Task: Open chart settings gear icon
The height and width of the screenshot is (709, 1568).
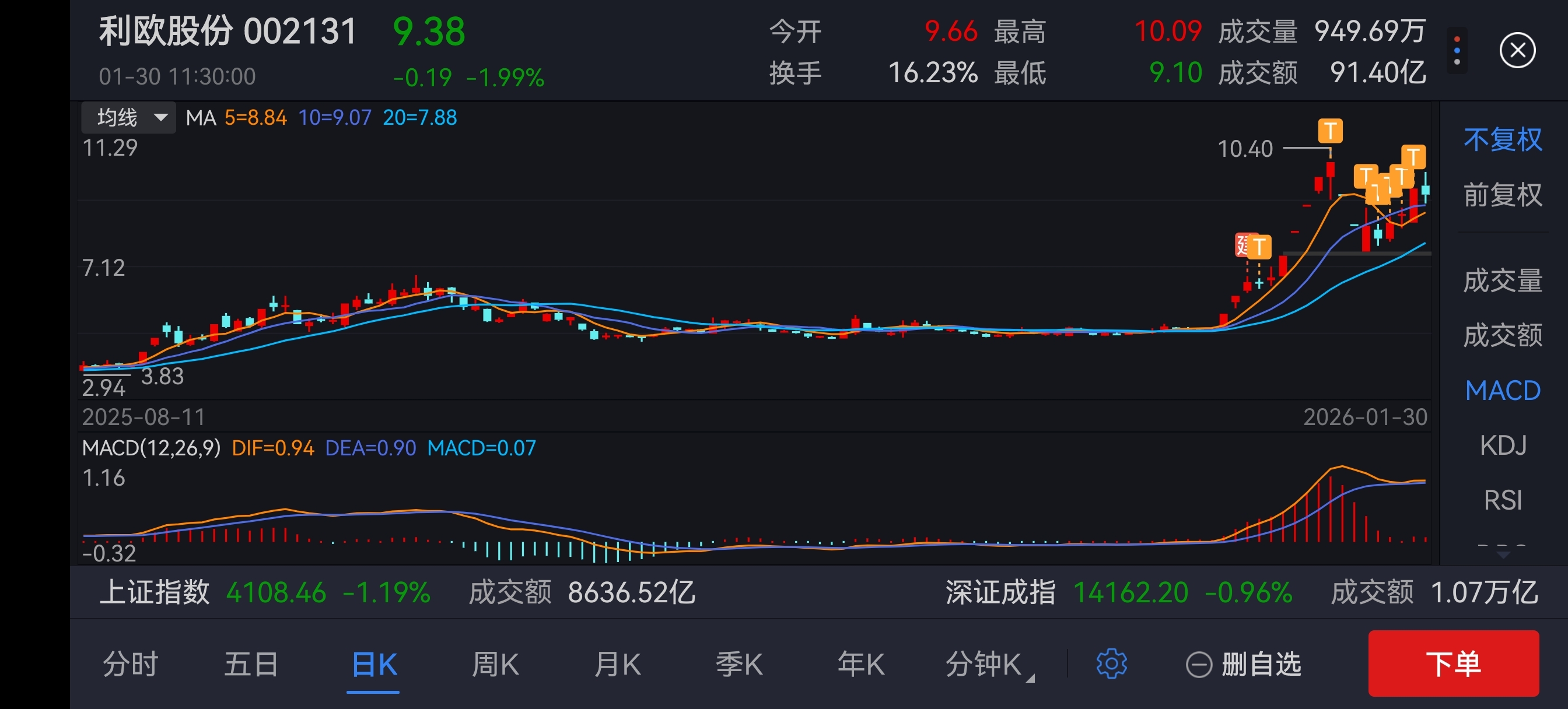Action: point(1111,664)
